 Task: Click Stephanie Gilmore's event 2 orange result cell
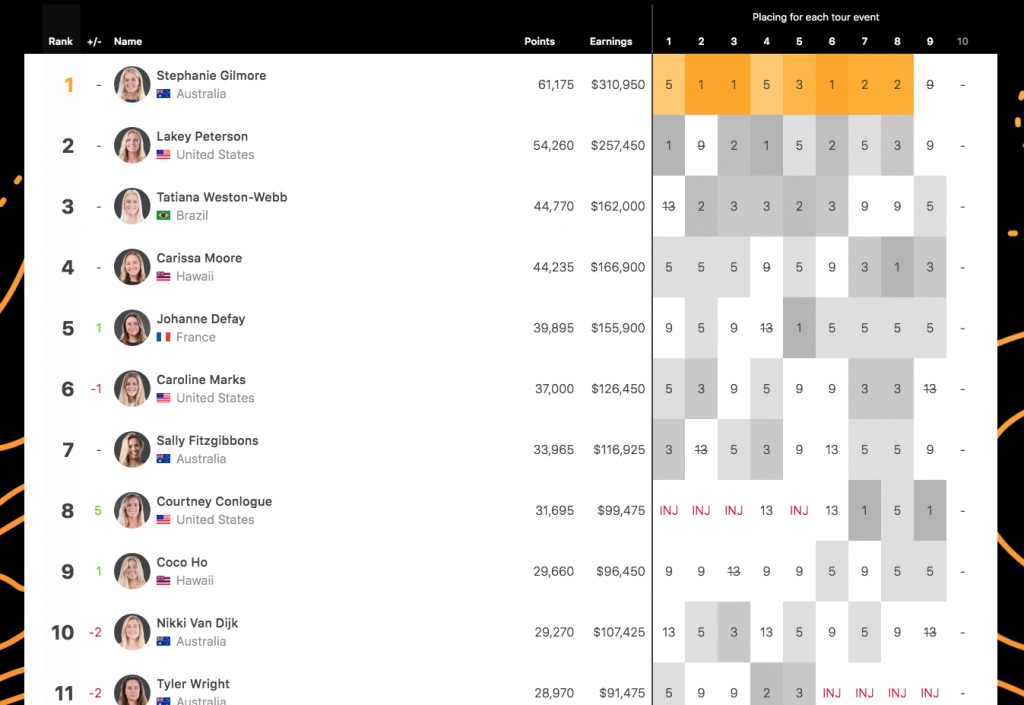[701, 85]
